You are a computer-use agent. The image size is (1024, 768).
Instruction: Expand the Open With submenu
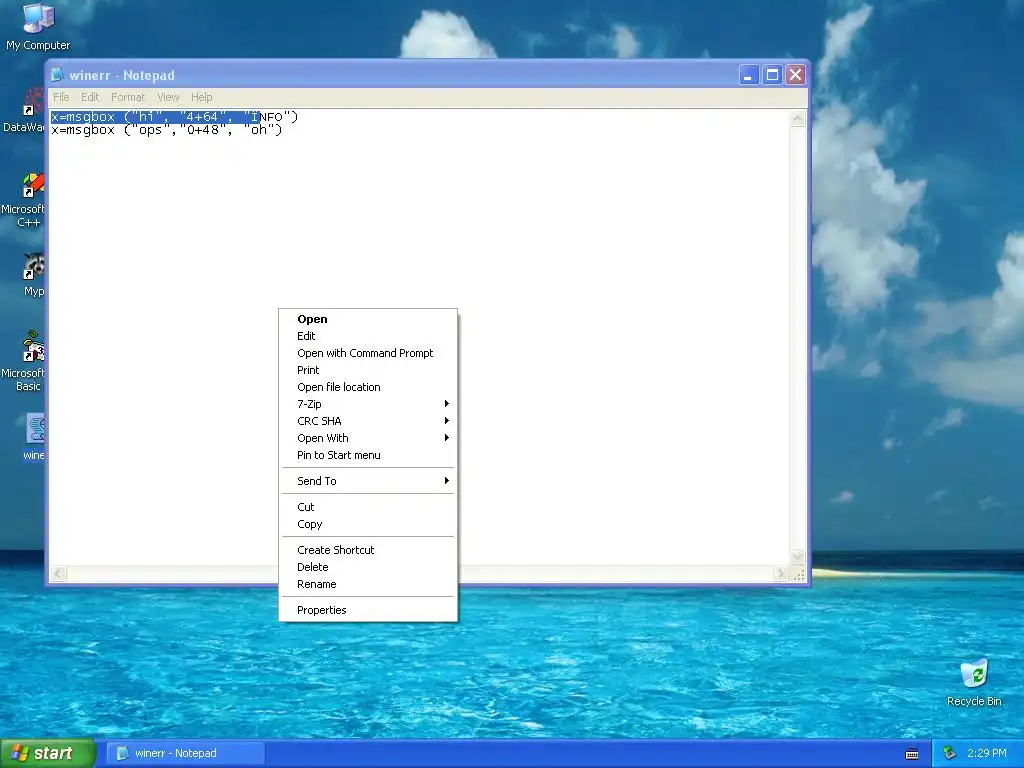368,438
